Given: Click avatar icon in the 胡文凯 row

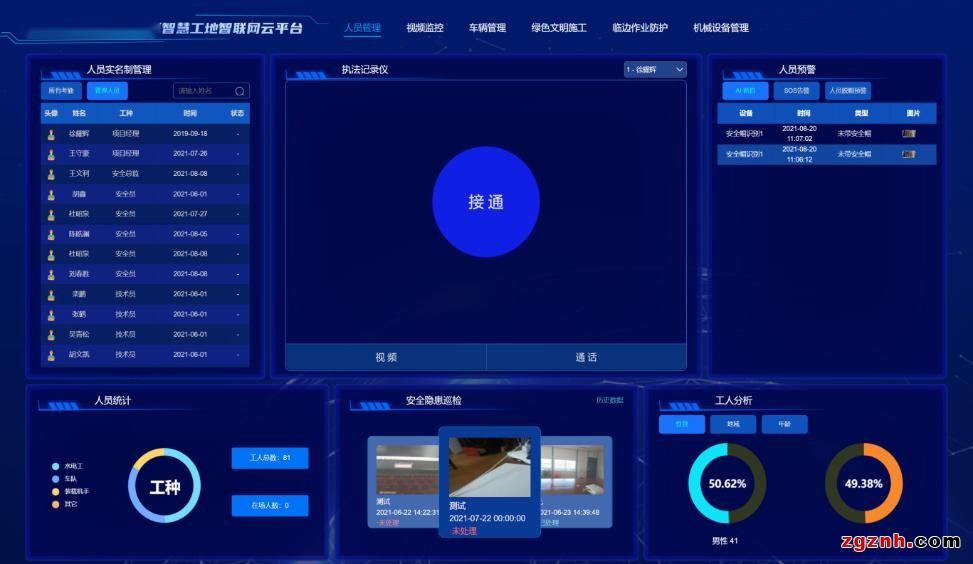Looking at the screenshot, I should (51, 355).
